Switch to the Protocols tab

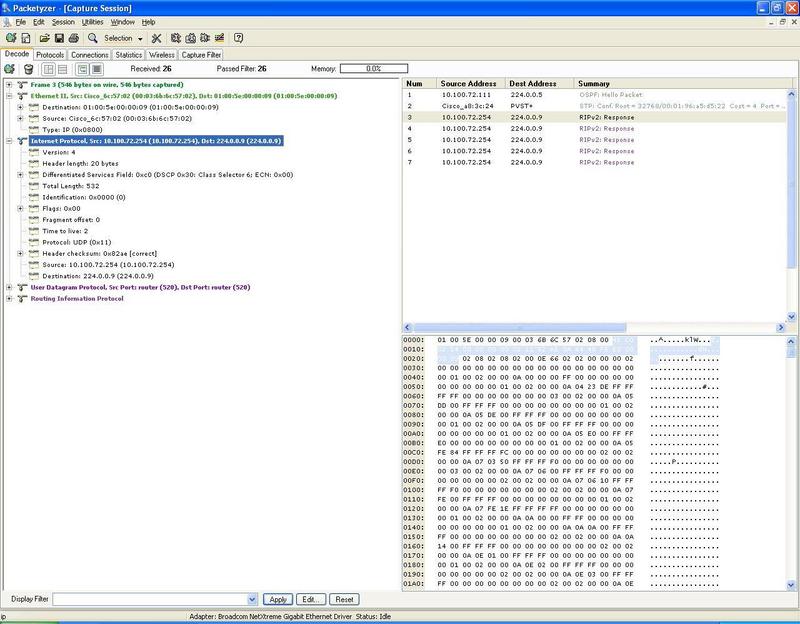50,55
